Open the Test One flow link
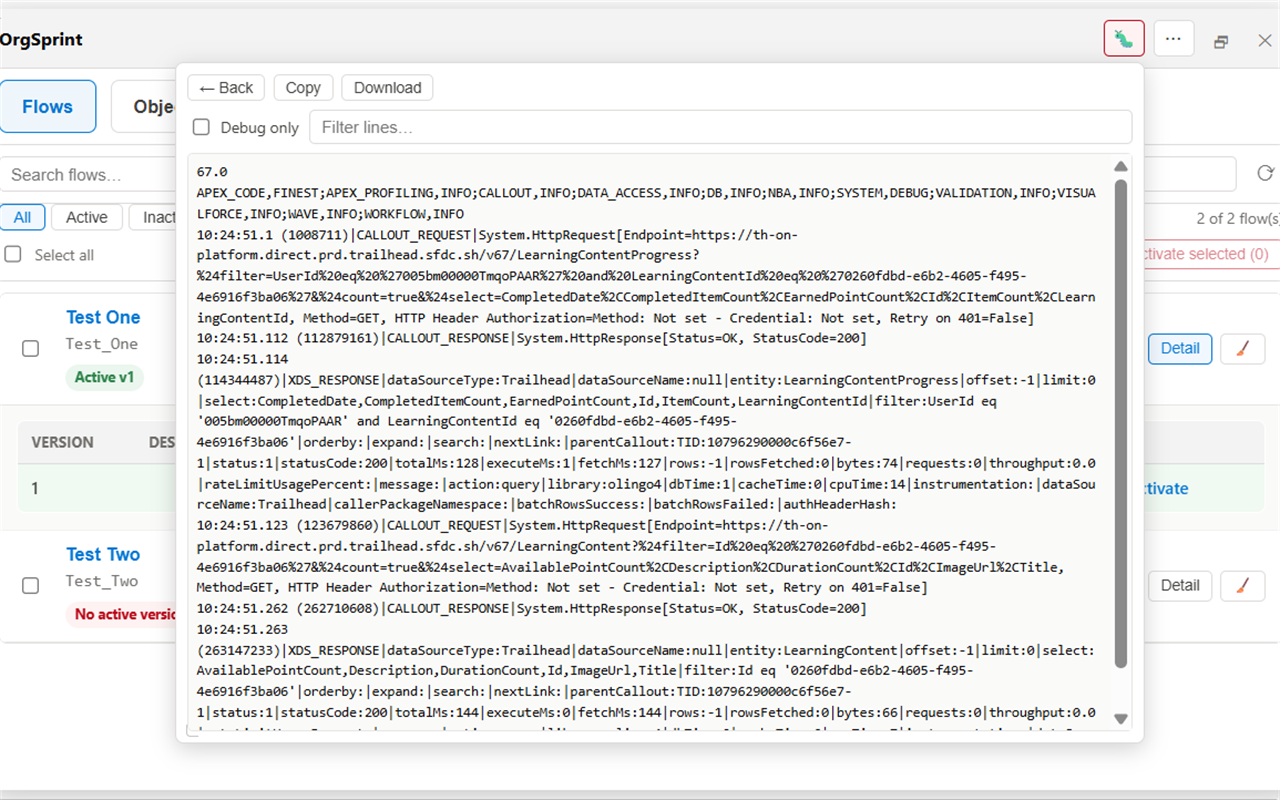Viewport: 1280px width, 800px height. pyautogui.click(x=103, y=317)
